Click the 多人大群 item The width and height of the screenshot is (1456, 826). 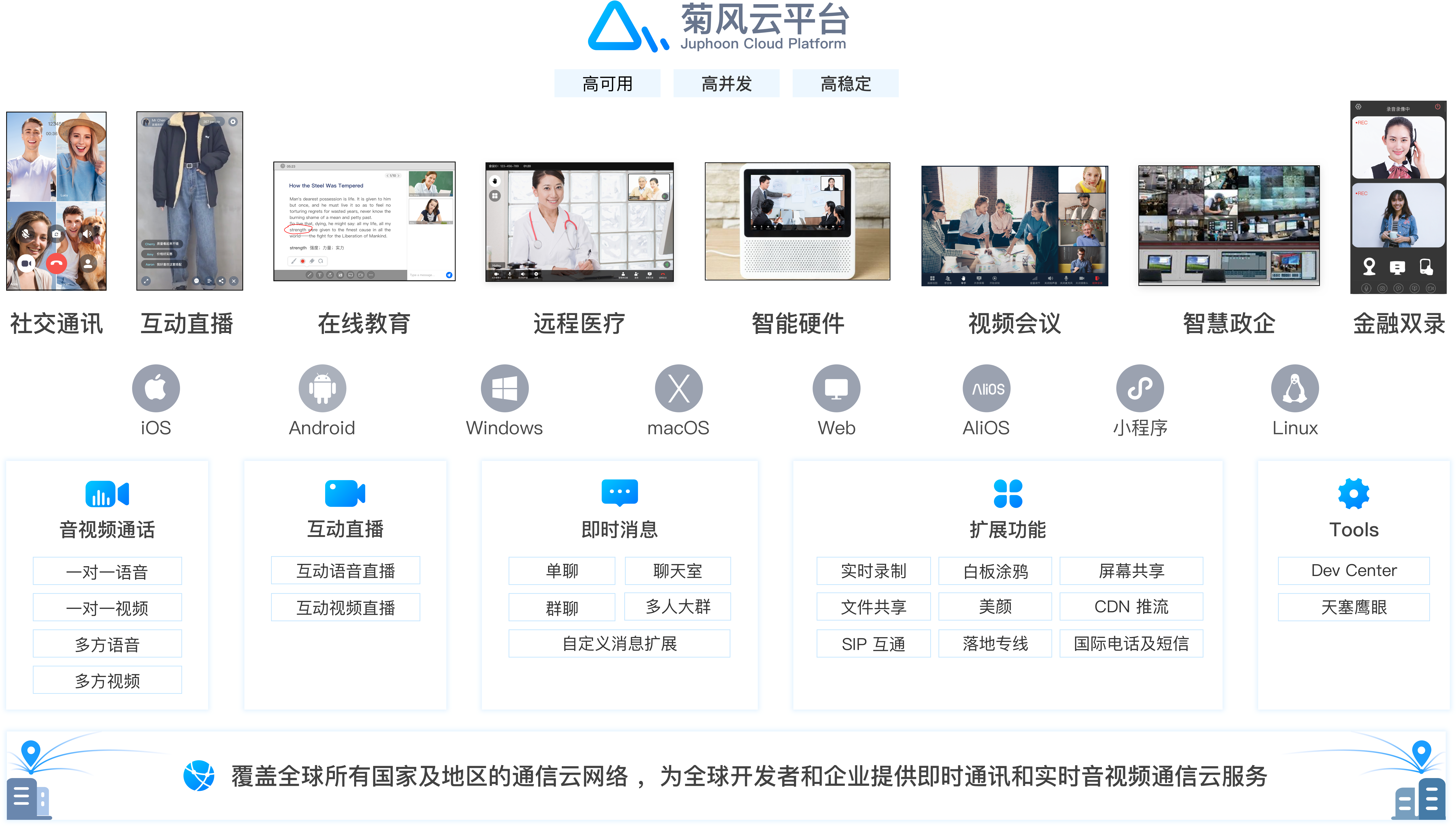(x=677, y=606)
